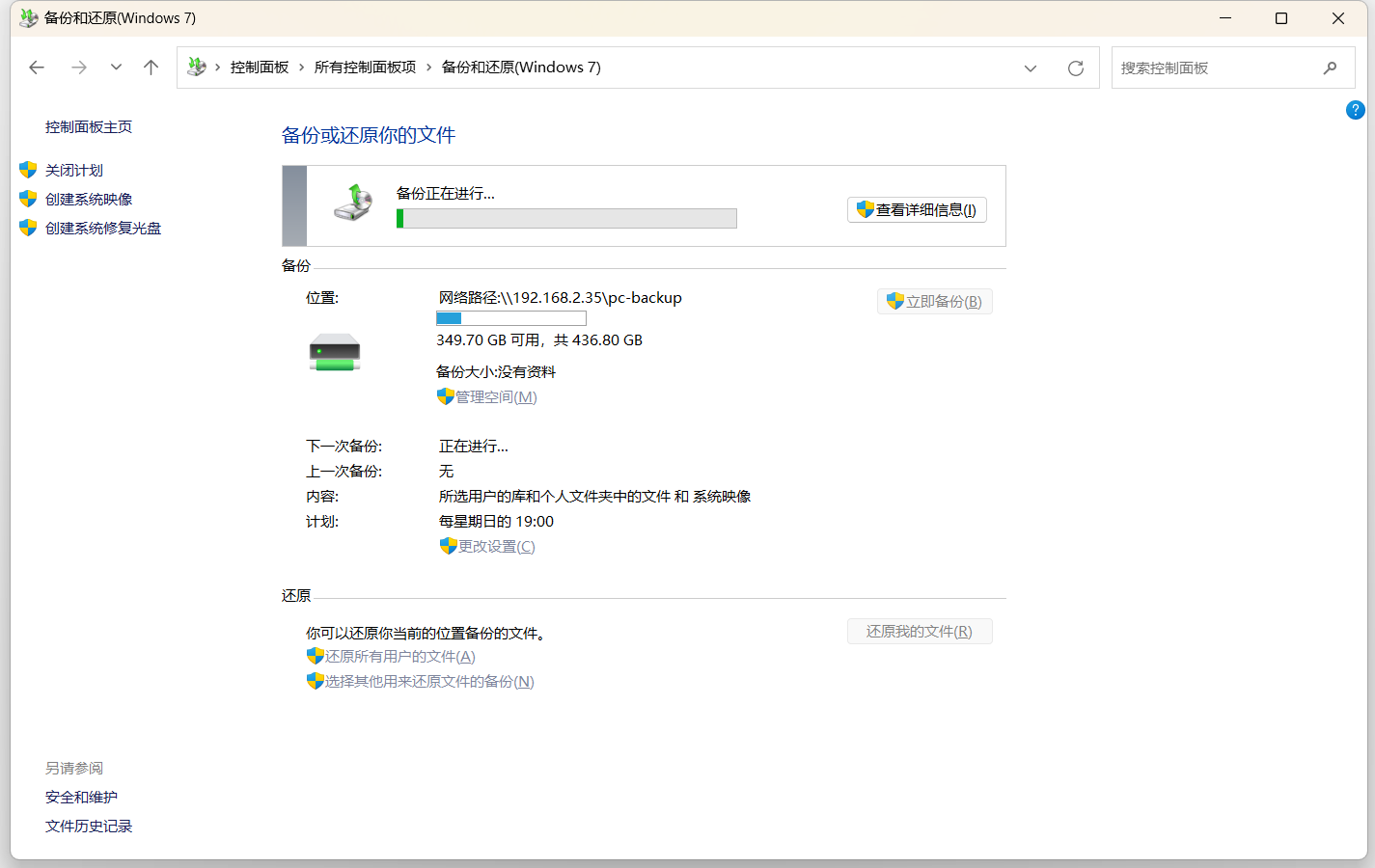Viewport: 1375px width, 868px height.
Task: Click the Refresh address bar icon
Action: coord(1075,68)
